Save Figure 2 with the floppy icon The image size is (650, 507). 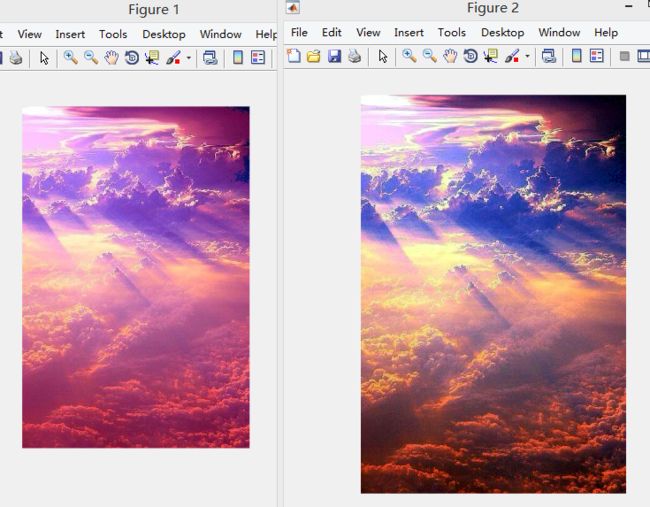[334, 56]
